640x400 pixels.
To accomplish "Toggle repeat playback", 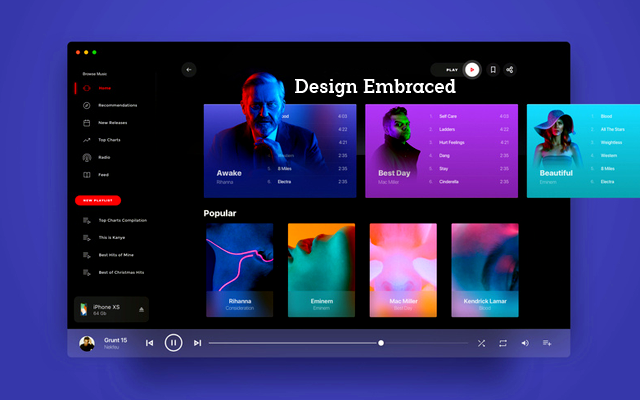I will click(503, 343).
